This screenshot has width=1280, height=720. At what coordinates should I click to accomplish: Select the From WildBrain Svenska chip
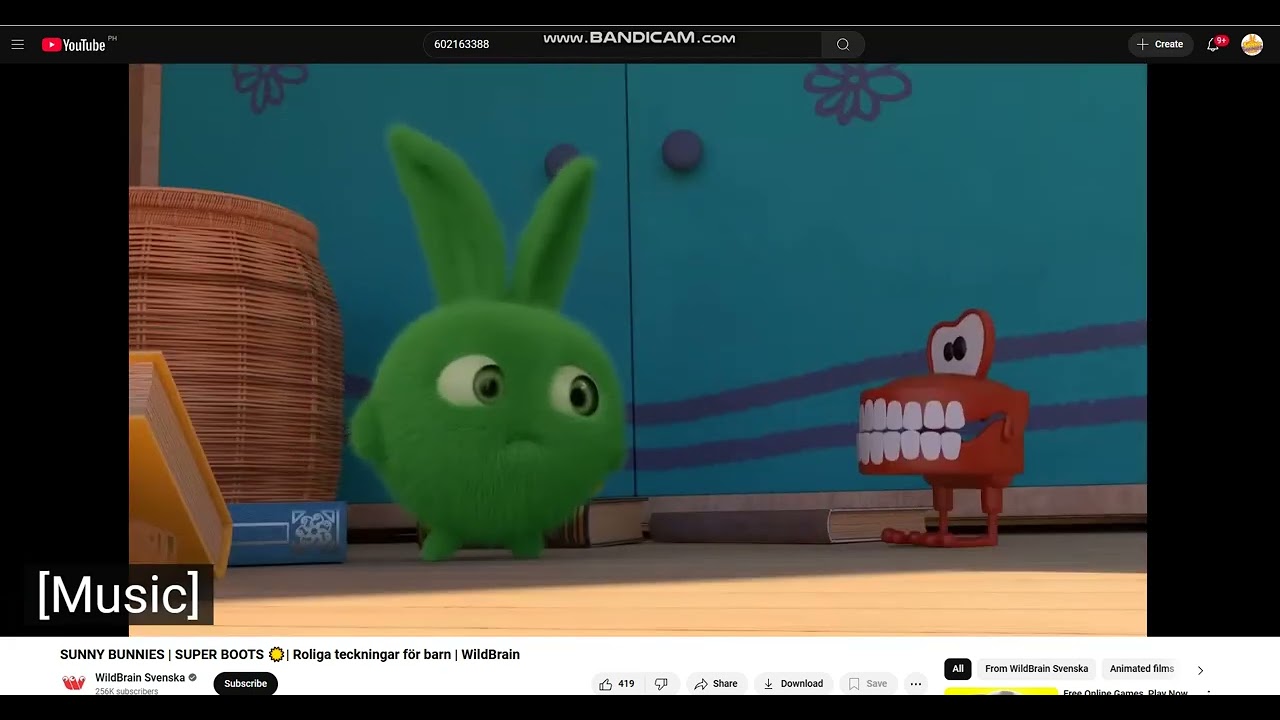(x=1036, y=669)
